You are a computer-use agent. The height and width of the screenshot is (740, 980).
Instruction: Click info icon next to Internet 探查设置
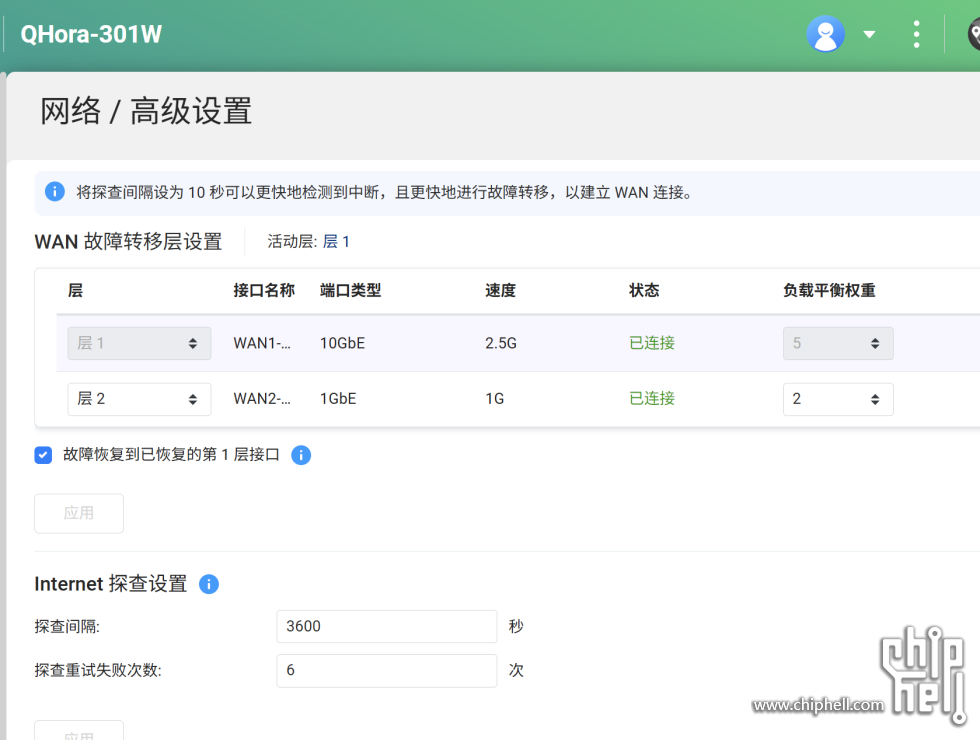click(209, 584)
